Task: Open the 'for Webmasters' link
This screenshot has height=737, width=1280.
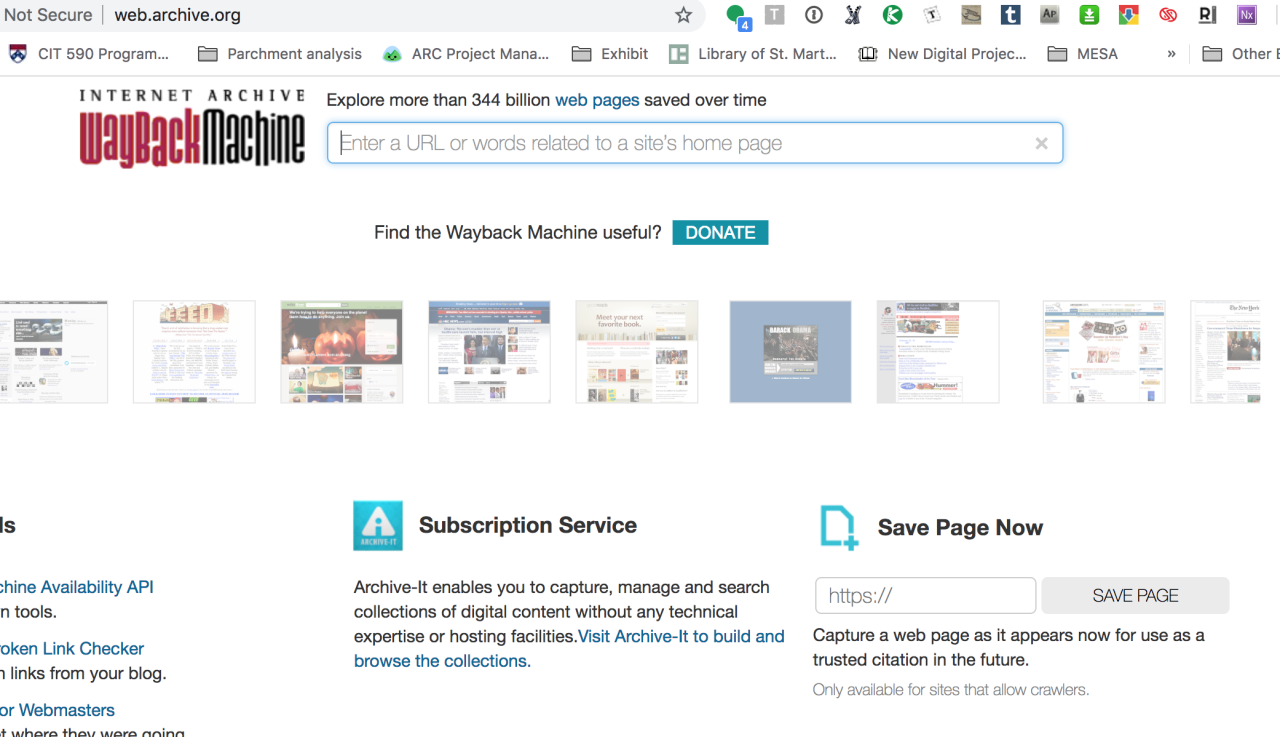Action: coord(57,710)
